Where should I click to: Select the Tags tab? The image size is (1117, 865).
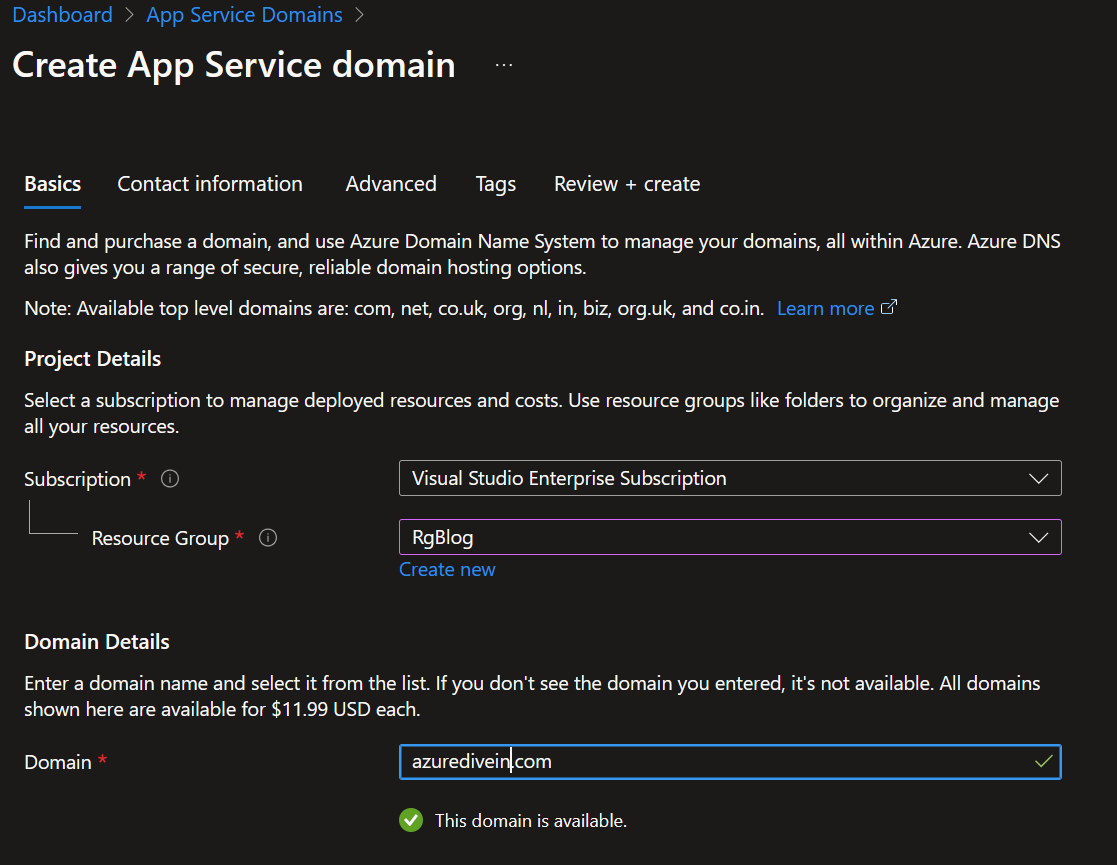tap(495, 184)
